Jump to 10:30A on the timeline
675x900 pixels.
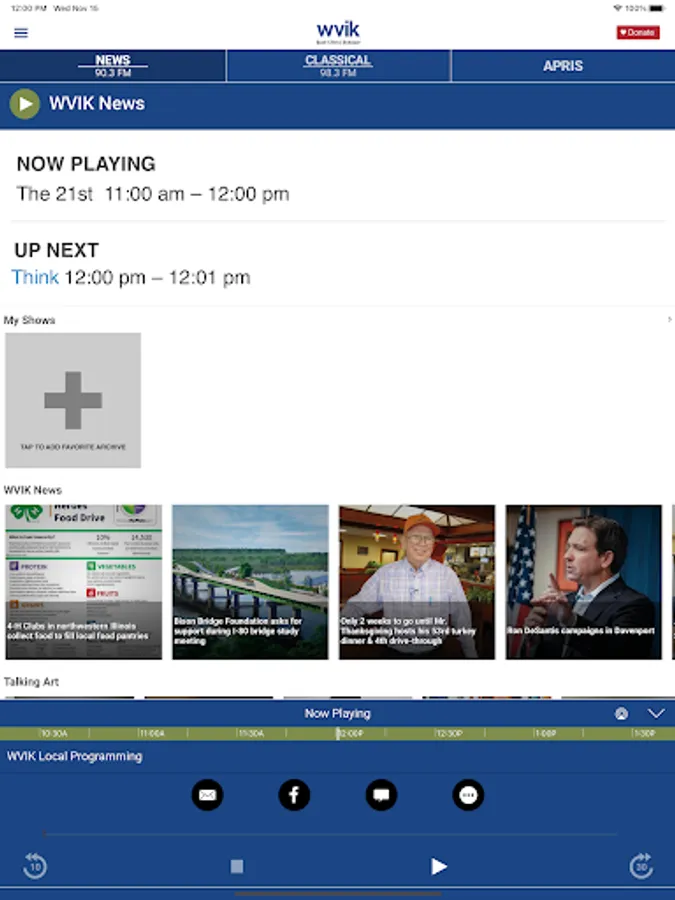point(53,734)
